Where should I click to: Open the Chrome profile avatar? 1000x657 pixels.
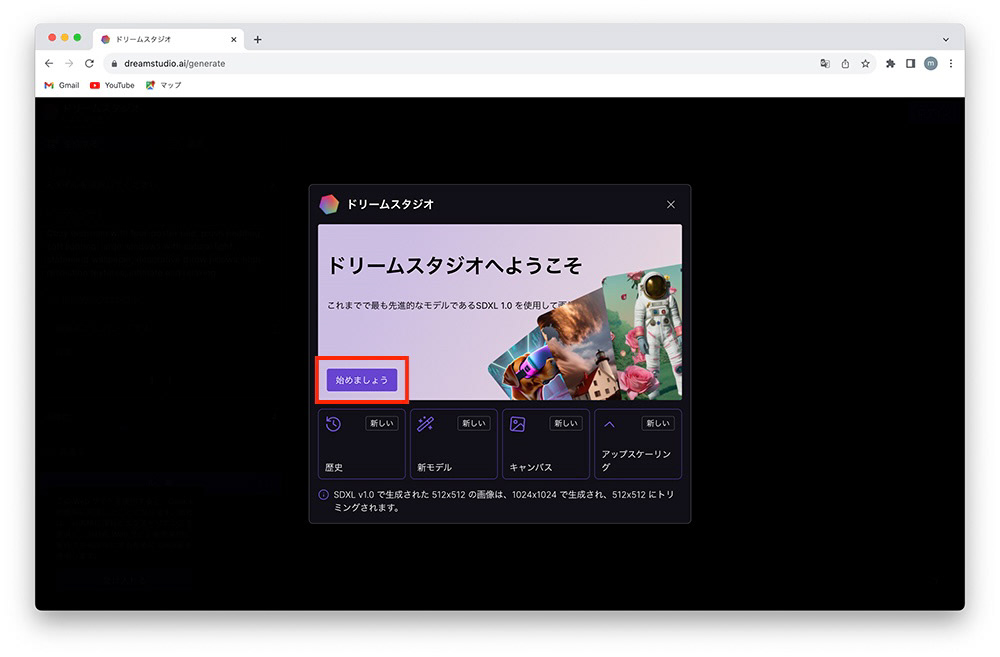tap(930, 63)
